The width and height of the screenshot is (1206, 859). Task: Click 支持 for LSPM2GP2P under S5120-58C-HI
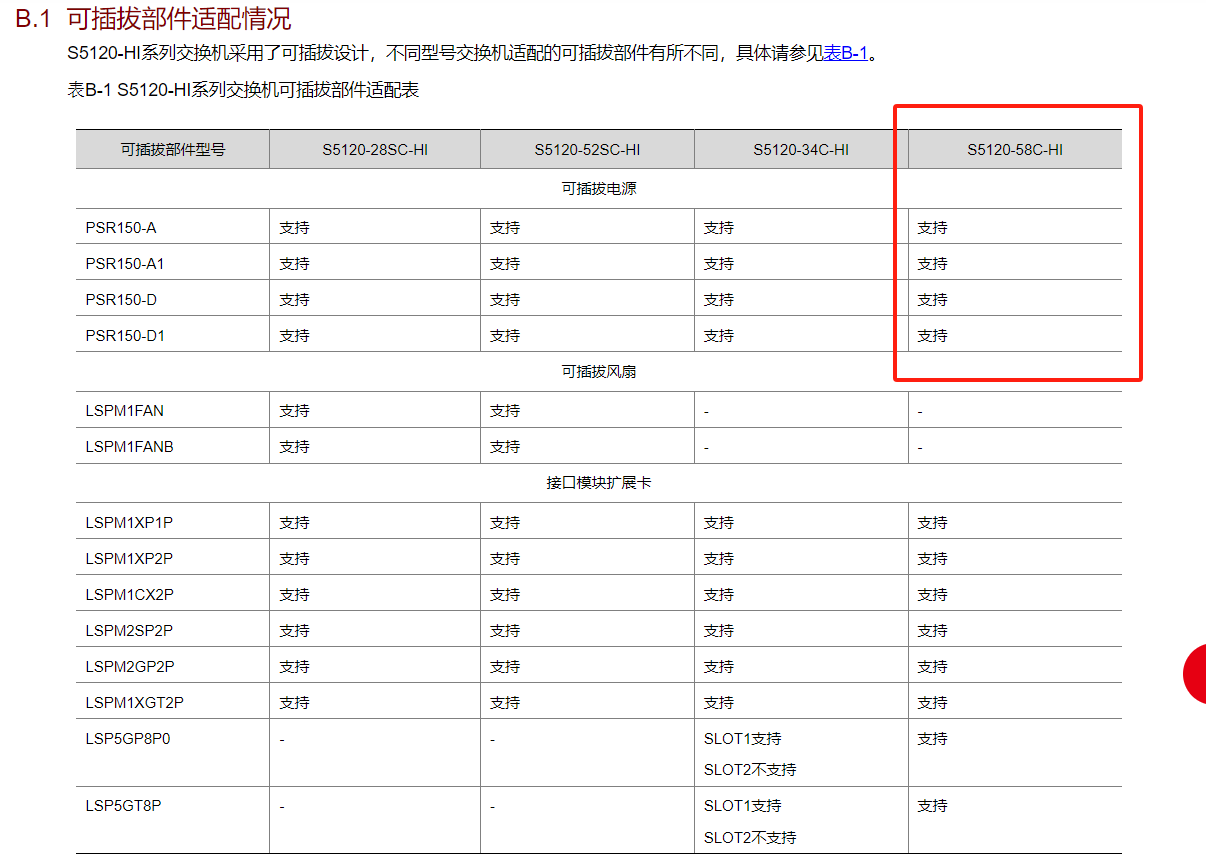point(932,667)
